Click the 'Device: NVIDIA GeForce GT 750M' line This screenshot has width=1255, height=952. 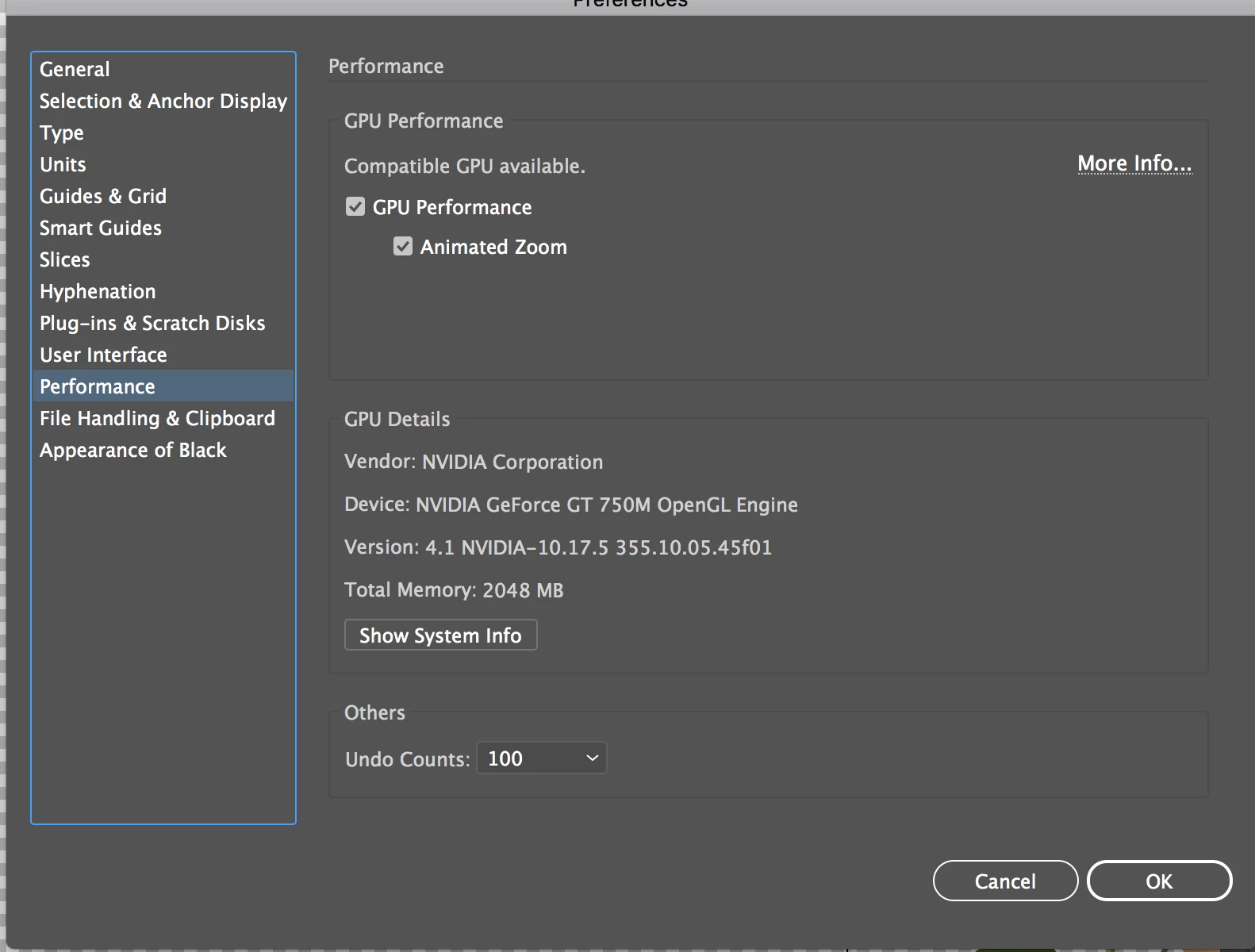tap(571, 505)
